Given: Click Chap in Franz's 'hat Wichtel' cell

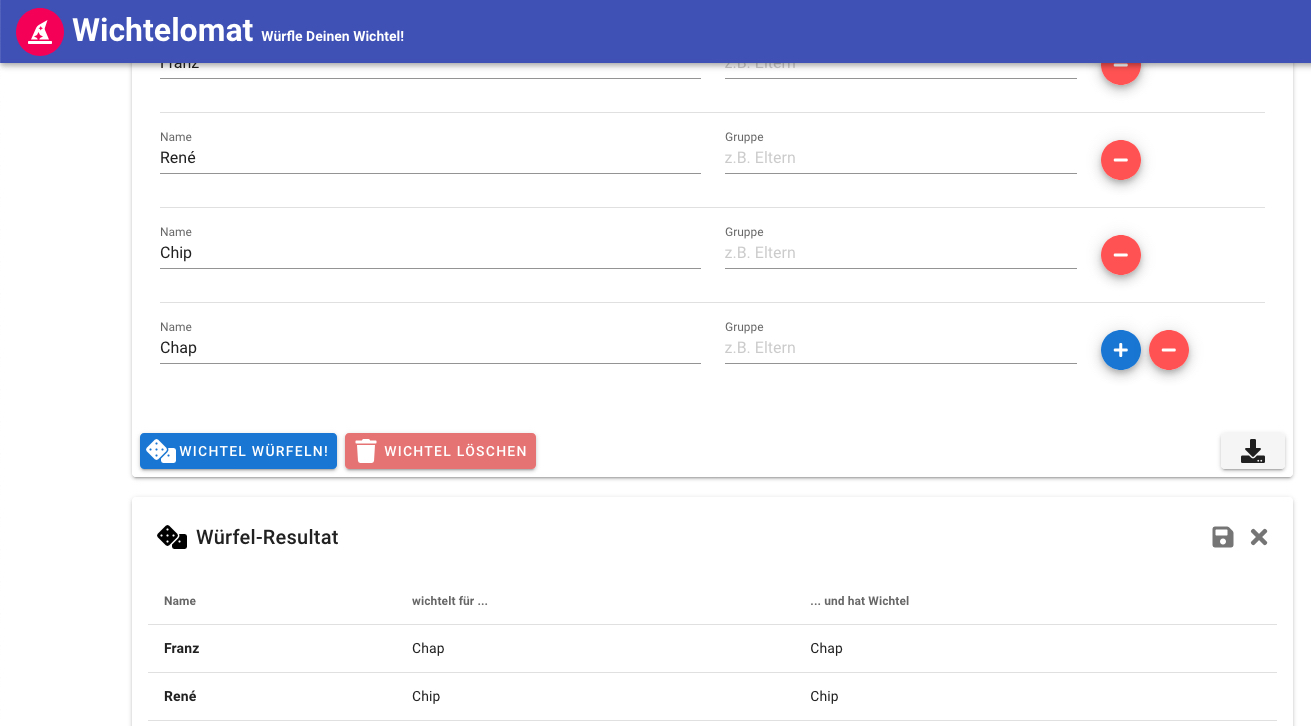Looking at the screenshot, I should click(x=826, y=648).
